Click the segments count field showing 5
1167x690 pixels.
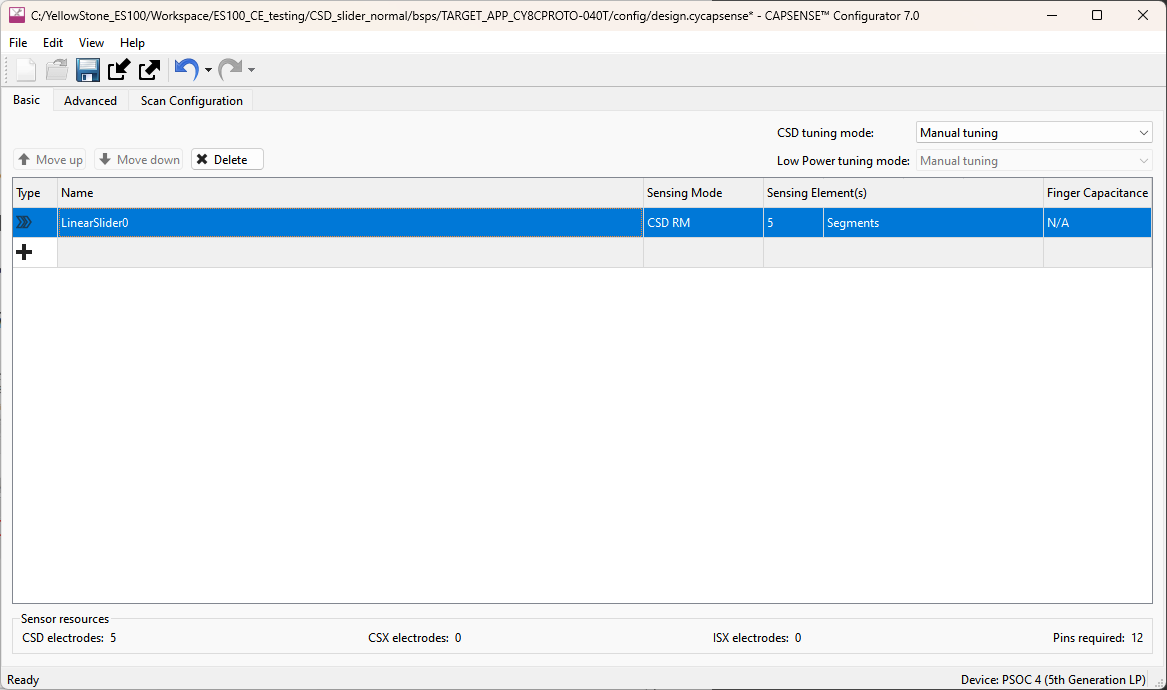point(793,223)
